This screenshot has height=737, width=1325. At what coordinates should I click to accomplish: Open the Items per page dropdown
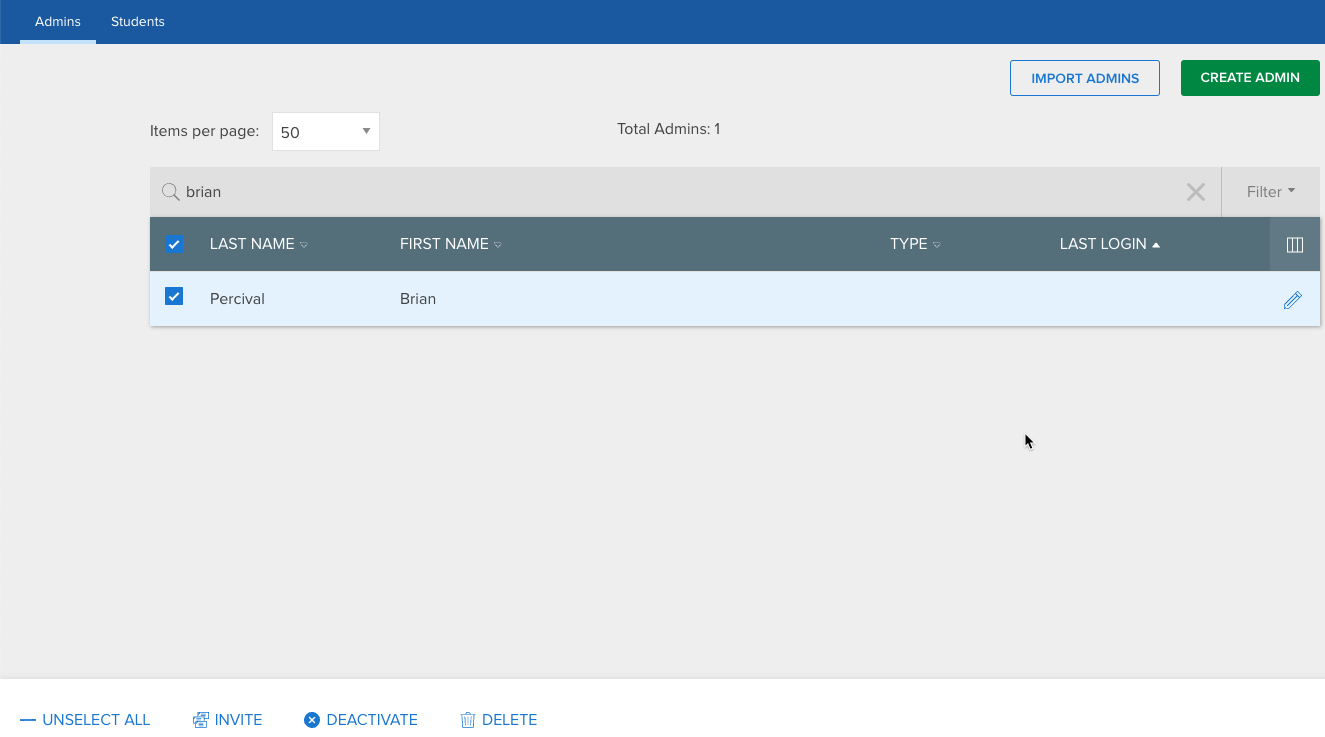[x=326, y=132]
